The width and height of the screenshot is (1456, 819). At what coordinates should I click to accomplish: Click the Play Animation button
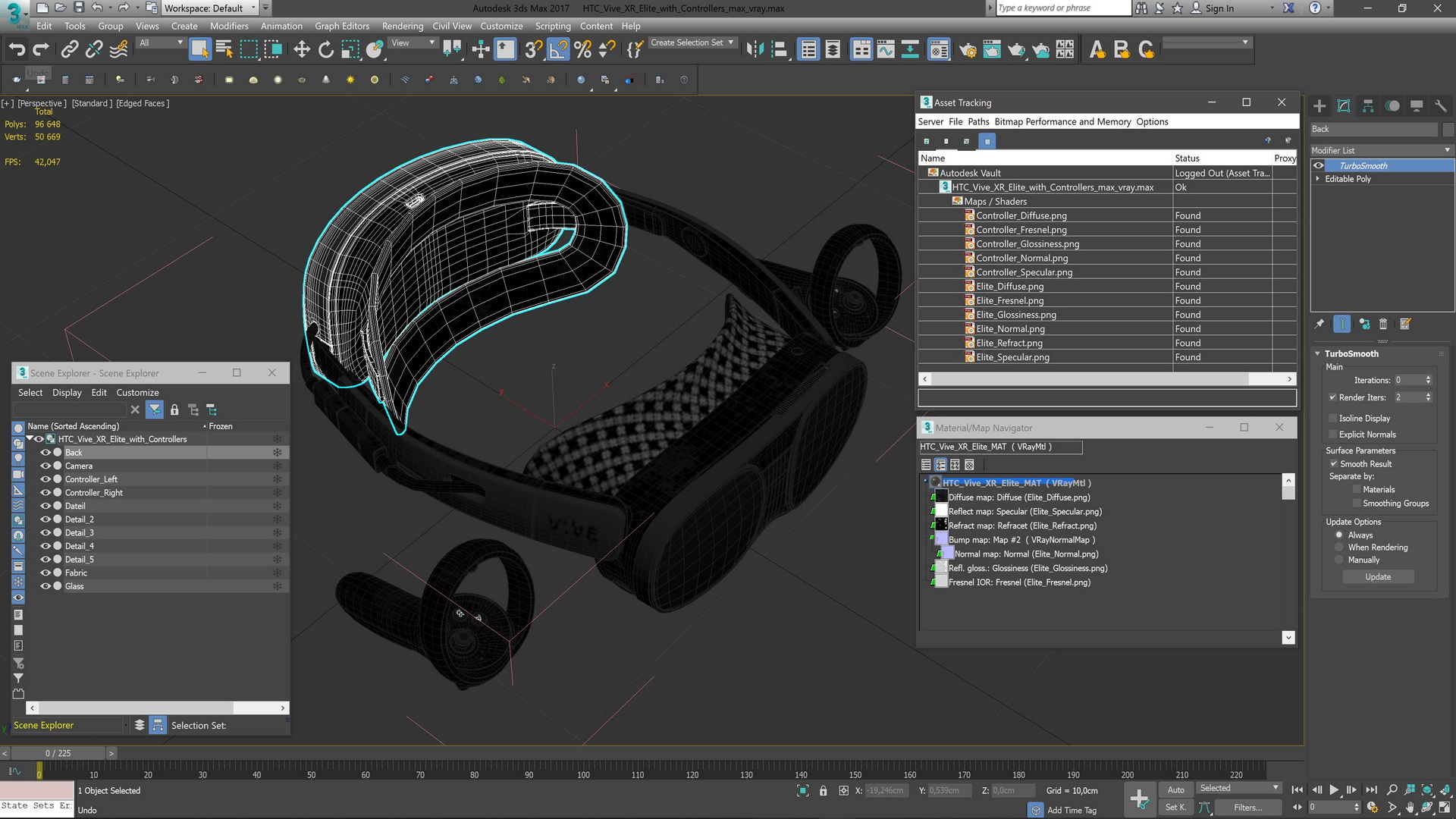1334,790
